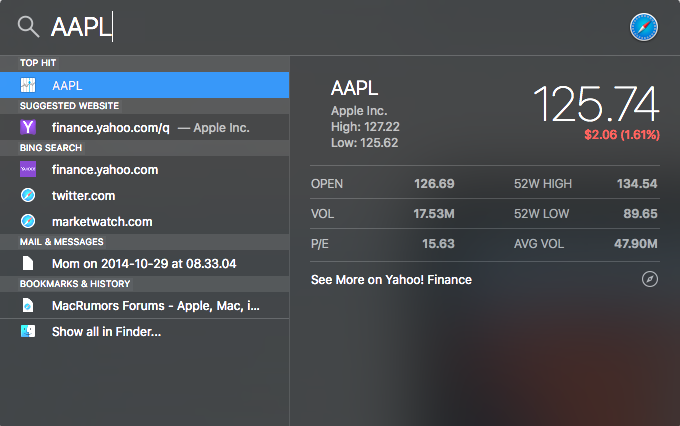Click the P/E label
Screen dimensions: 680x426
point(320,243)
